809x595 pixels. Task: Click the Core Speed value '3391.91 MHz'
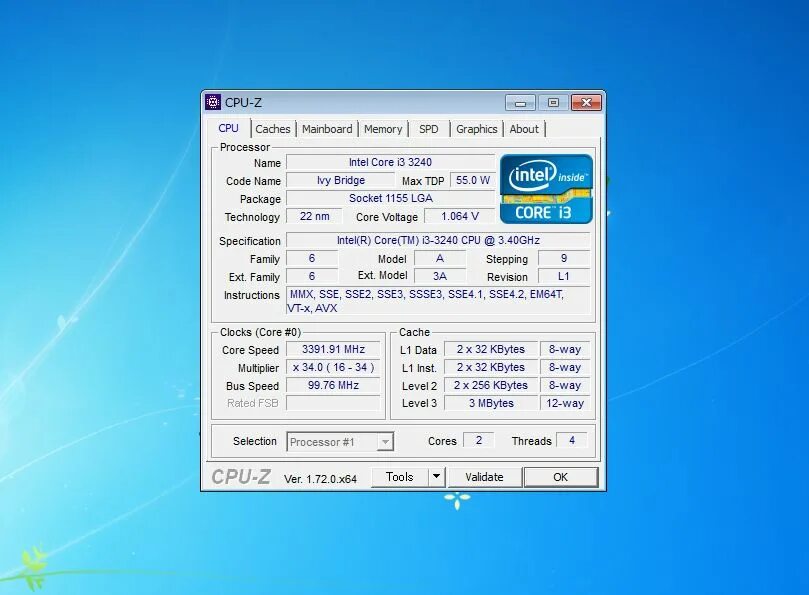pyautogui.click(x=333, y=349)
